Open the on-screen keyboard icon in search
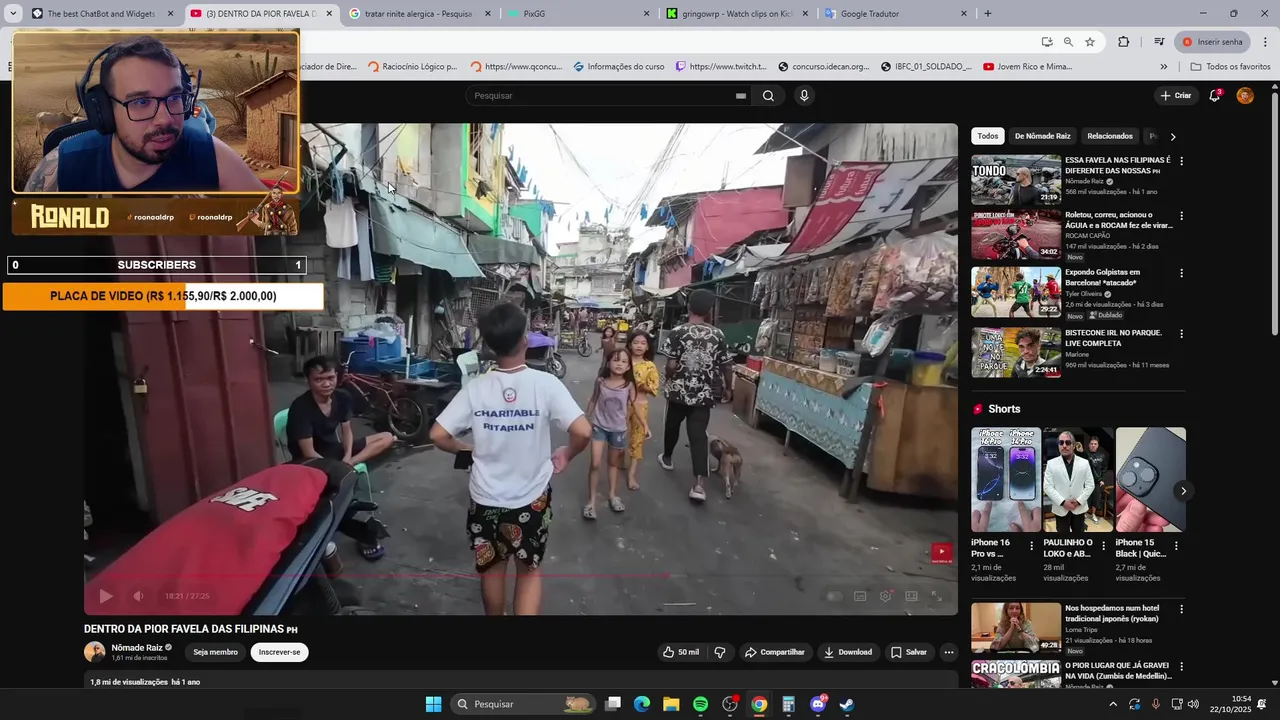 coord(741,96)
